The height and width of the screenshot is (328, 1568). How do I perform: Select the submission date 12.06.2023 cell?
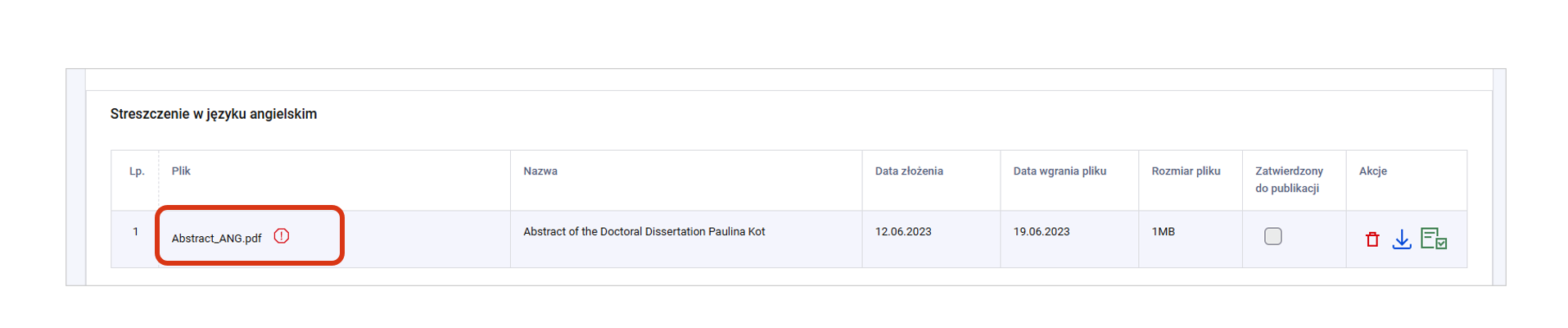(x=903, y=232)
